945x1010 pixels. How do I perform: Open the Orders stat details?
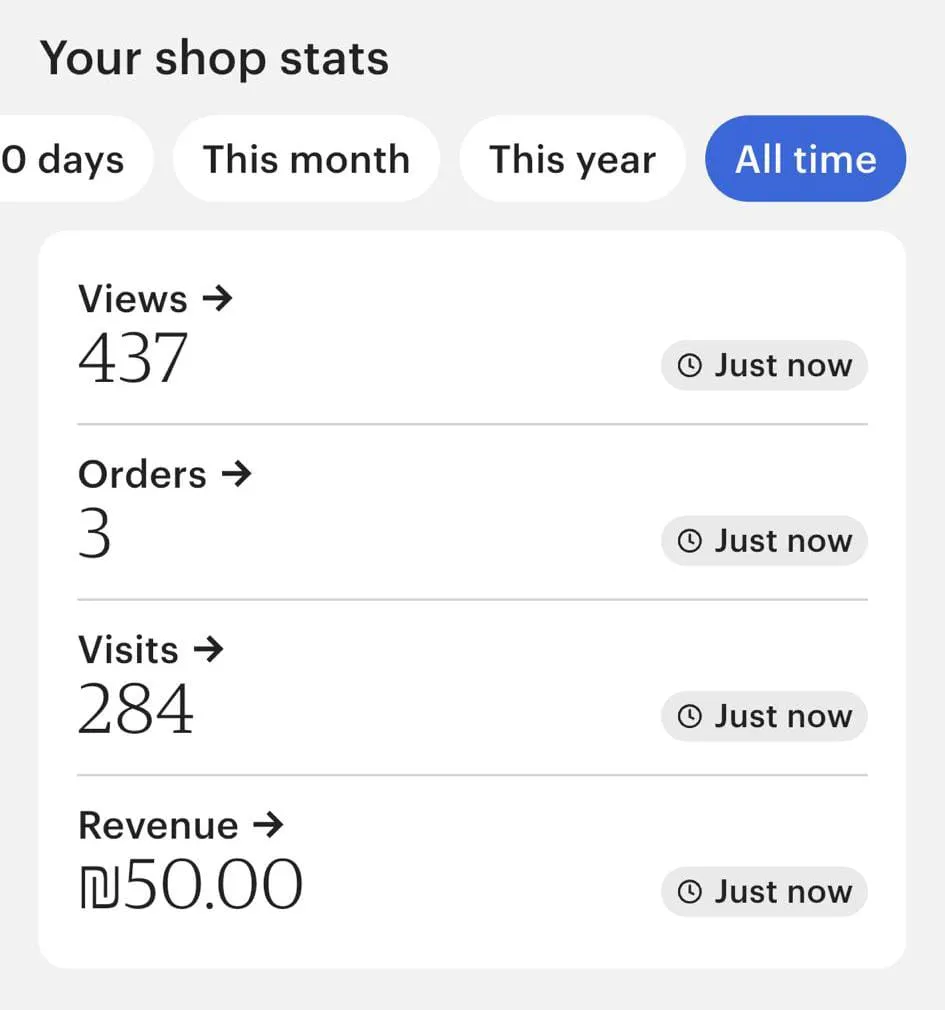click(x=143, y=474)
